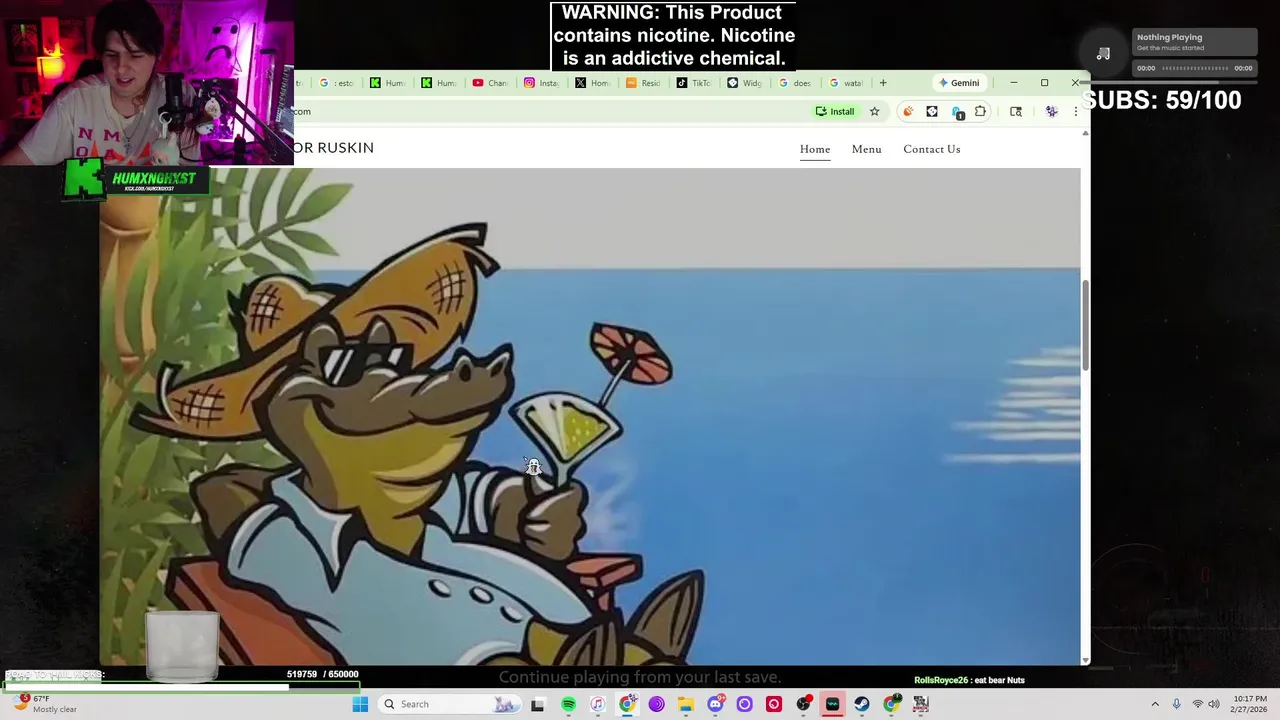Screen dimensions: 1280x720
Task: Switch to the X 'Hom' tab
Action: [x=593, y=83]
